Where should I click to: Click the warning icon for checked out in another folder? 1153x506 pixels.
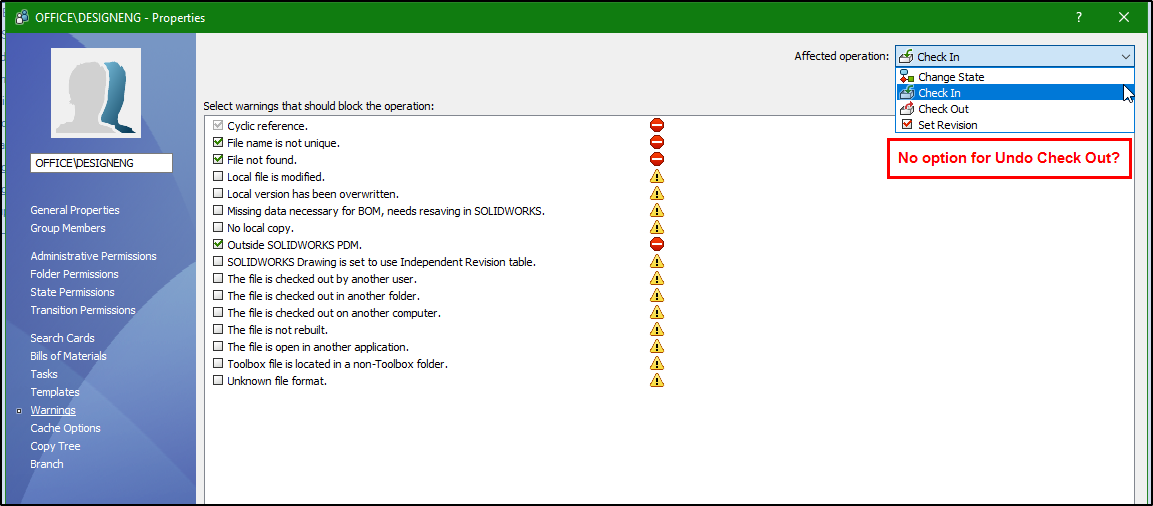(x=657, y=295)
